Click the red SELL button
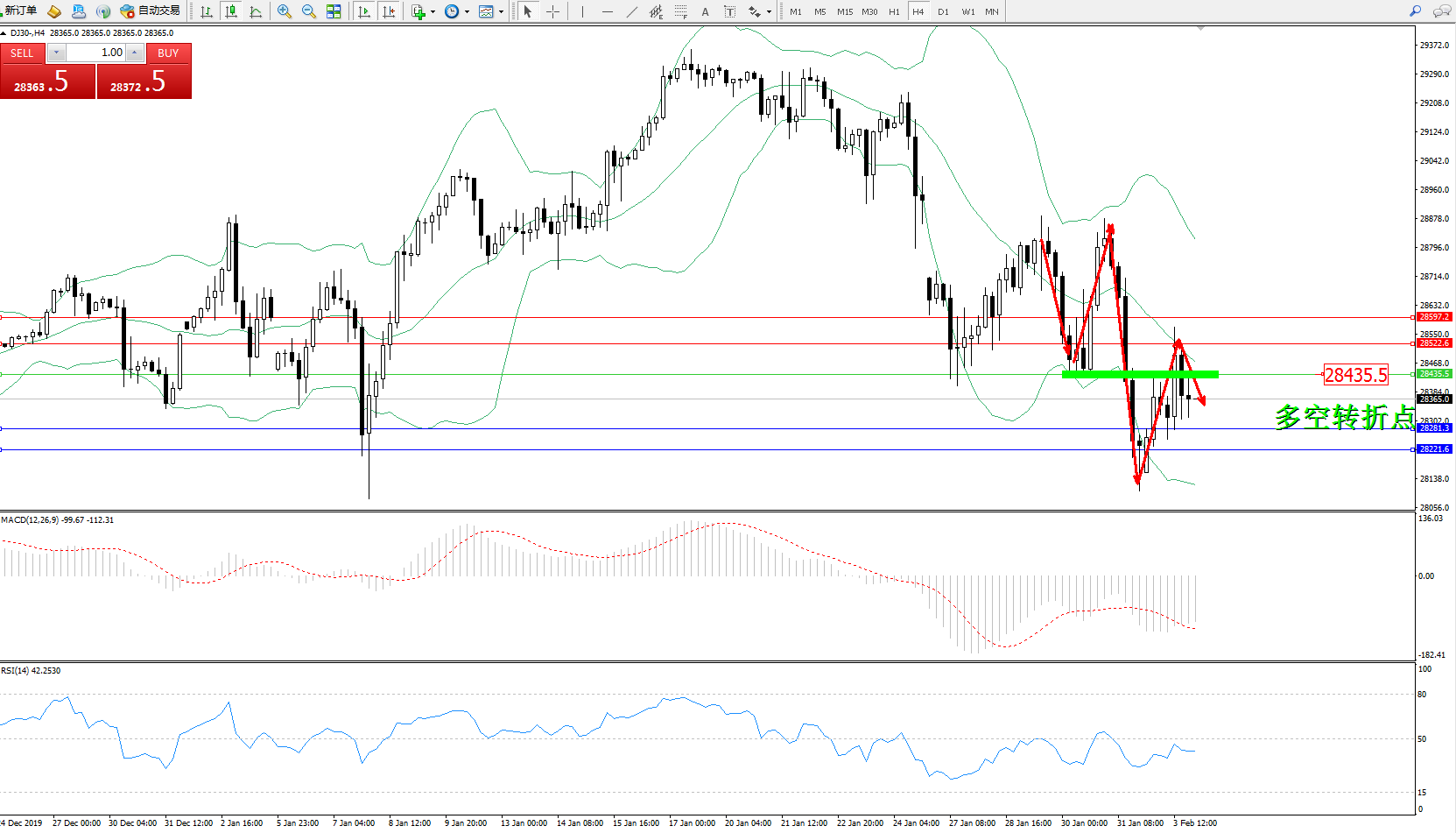The height and width of the screenshot is (833, 1456). click(x=23, y=53)
